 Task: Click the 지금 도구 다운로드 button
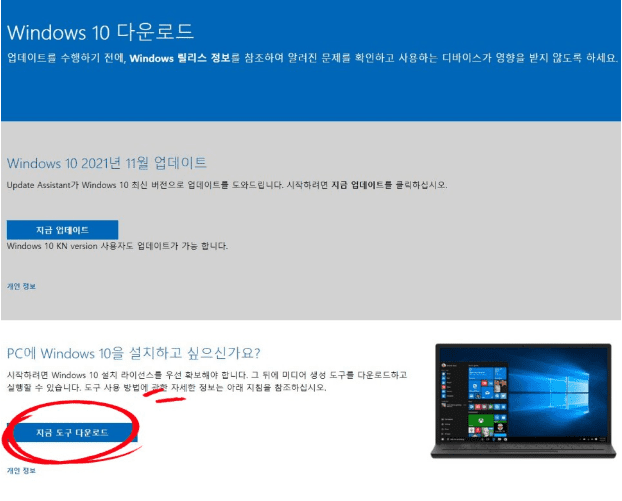[x=72, y=432]
